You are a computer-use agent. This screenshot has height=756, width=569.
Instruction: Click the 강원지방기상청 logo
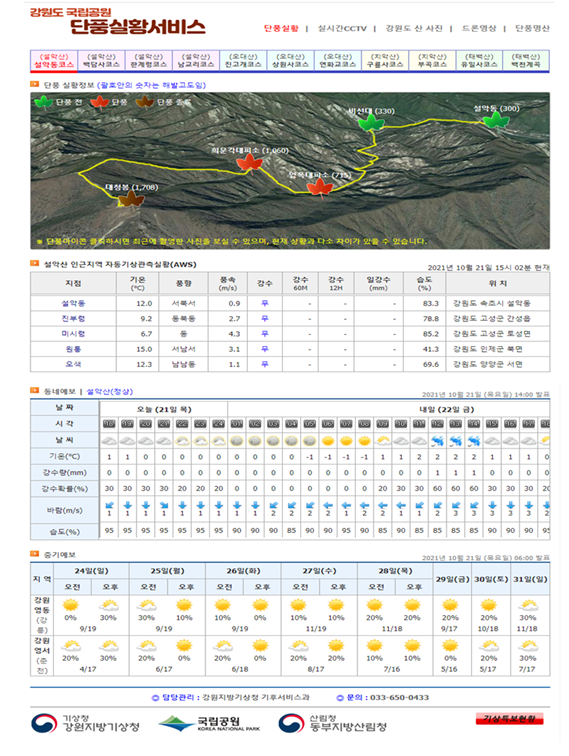85,723
